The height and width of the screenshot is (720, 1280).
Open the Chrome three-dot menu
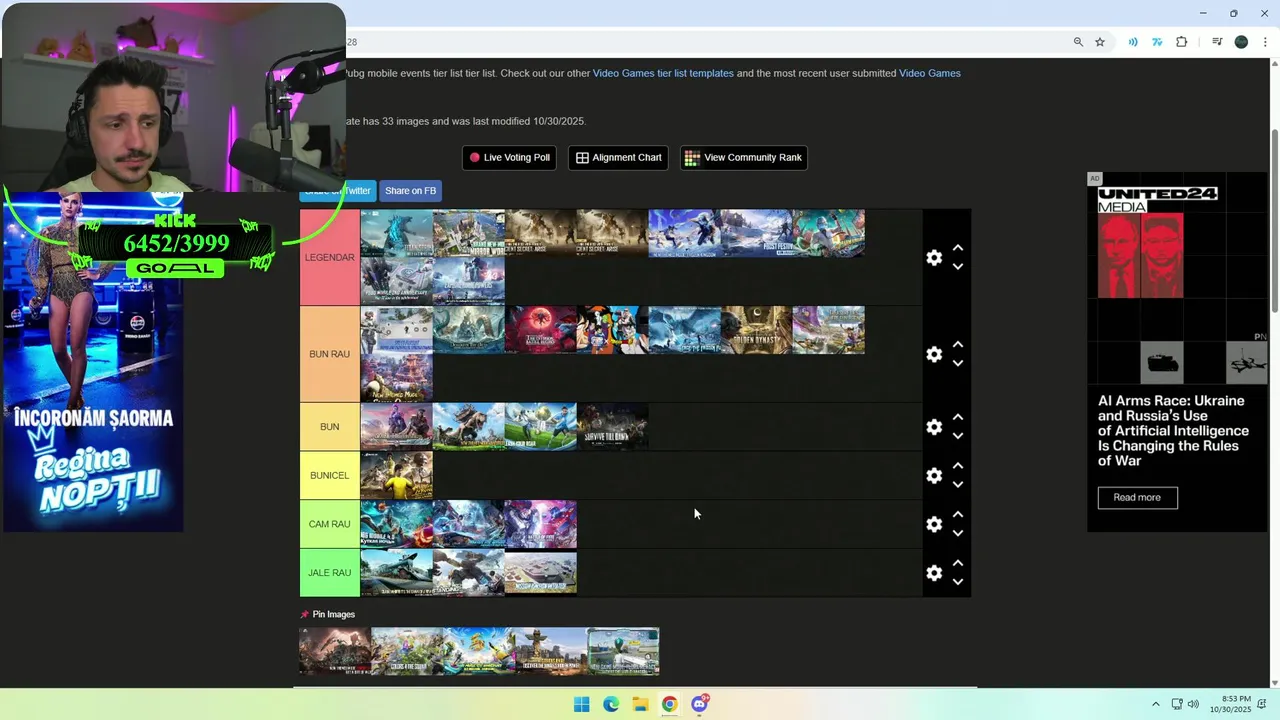point(1265,42)
